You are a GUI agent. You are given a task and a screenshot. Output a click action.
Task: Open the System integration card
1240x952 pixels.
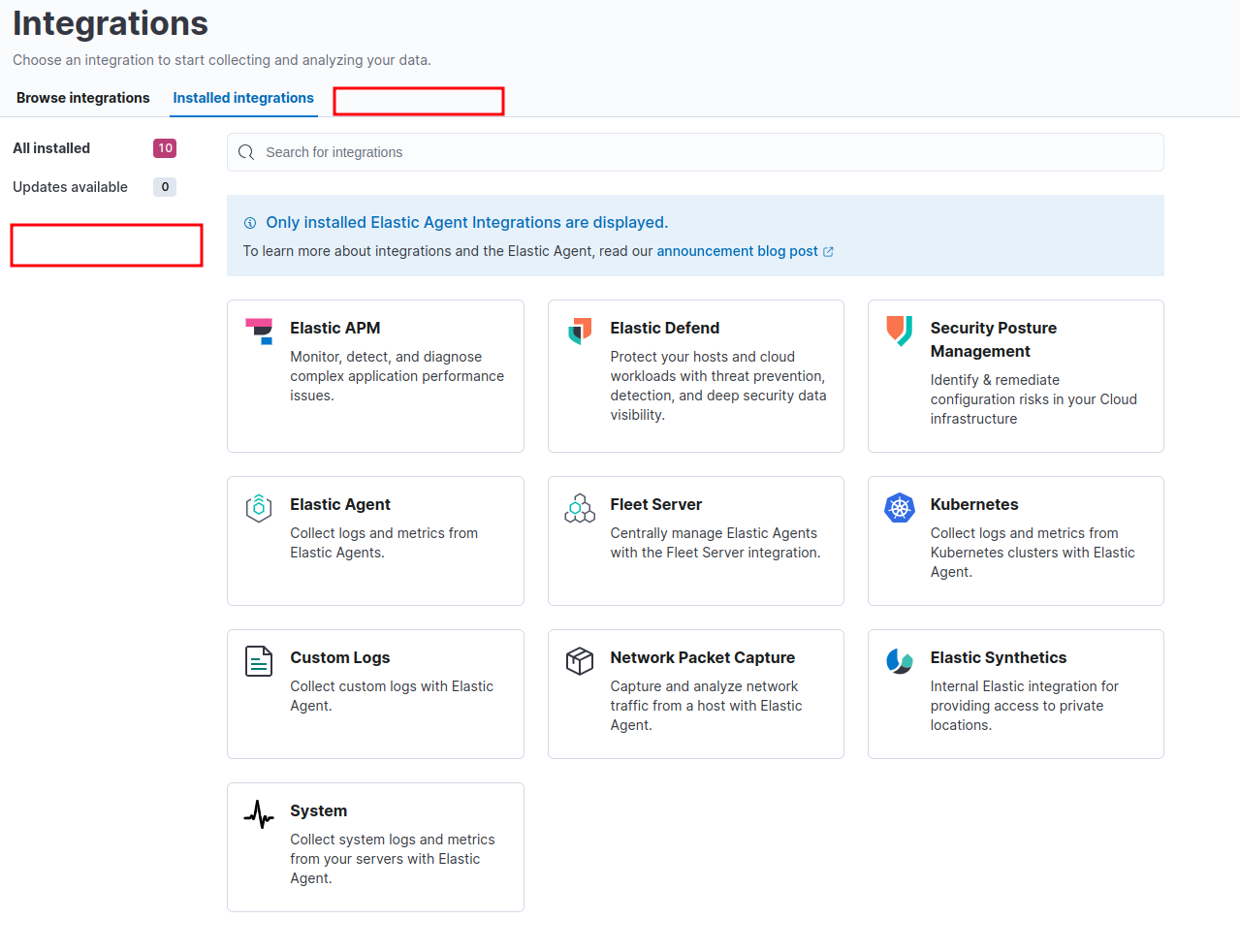(375, 846)
